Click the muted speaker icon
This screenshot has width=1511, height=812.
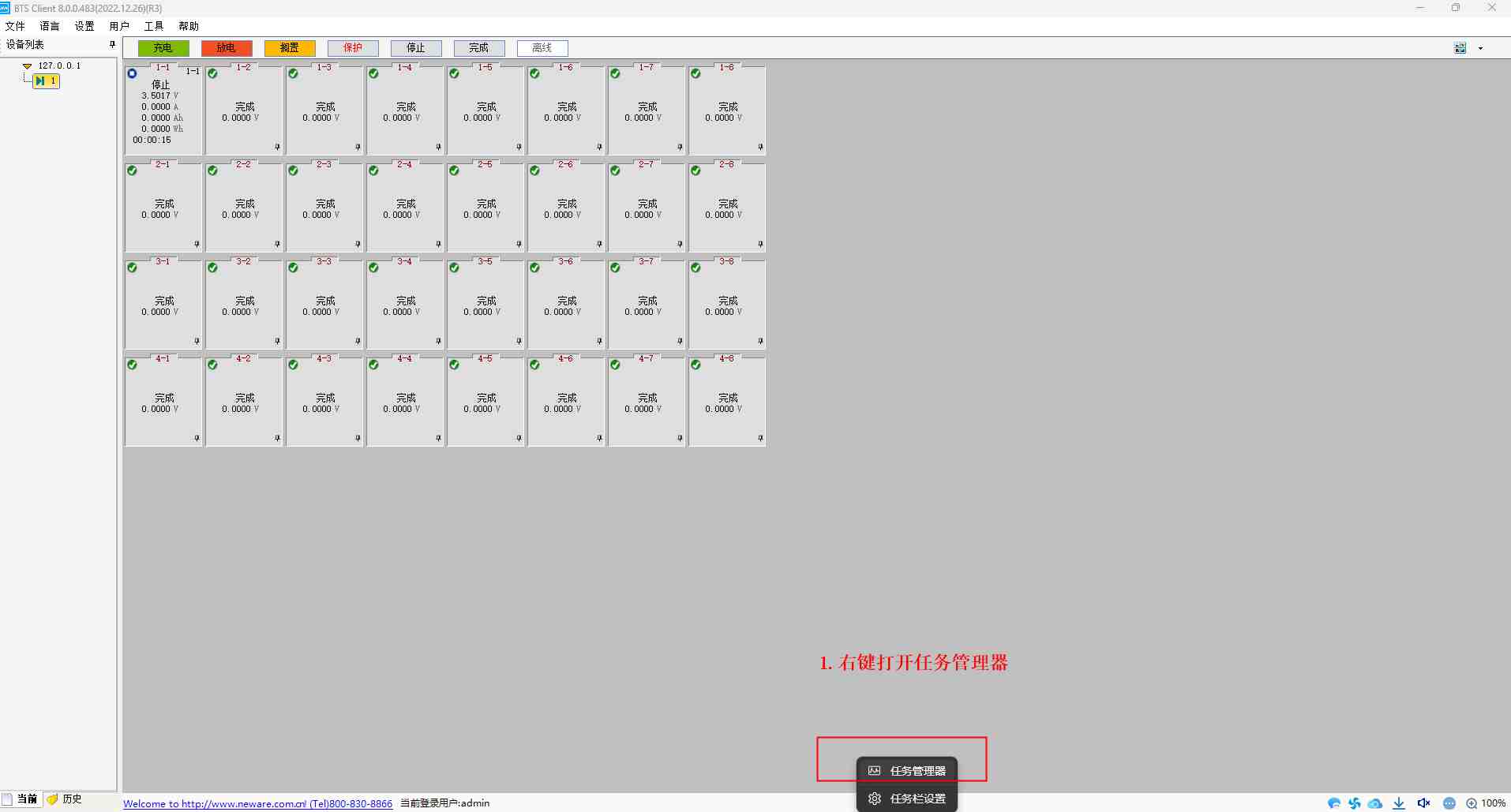(x=1423, y=803)
